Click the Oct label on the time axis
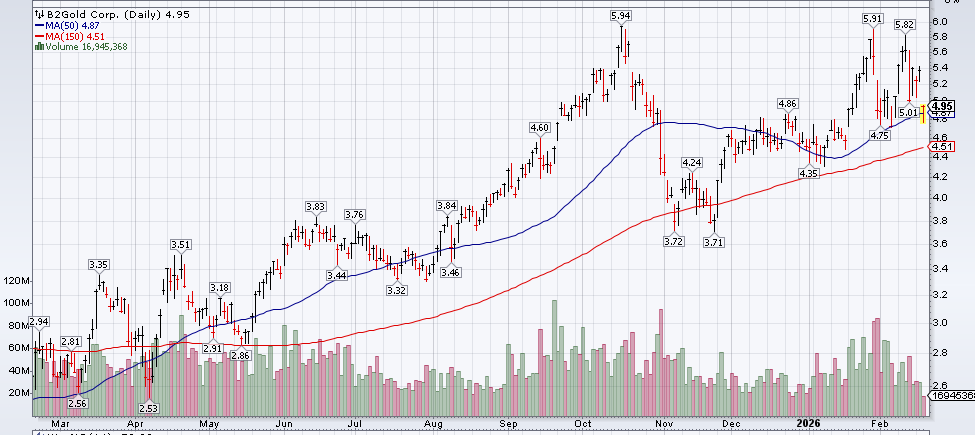The height and width of the screenshot is (435, 975). click(x=584, y=424)
